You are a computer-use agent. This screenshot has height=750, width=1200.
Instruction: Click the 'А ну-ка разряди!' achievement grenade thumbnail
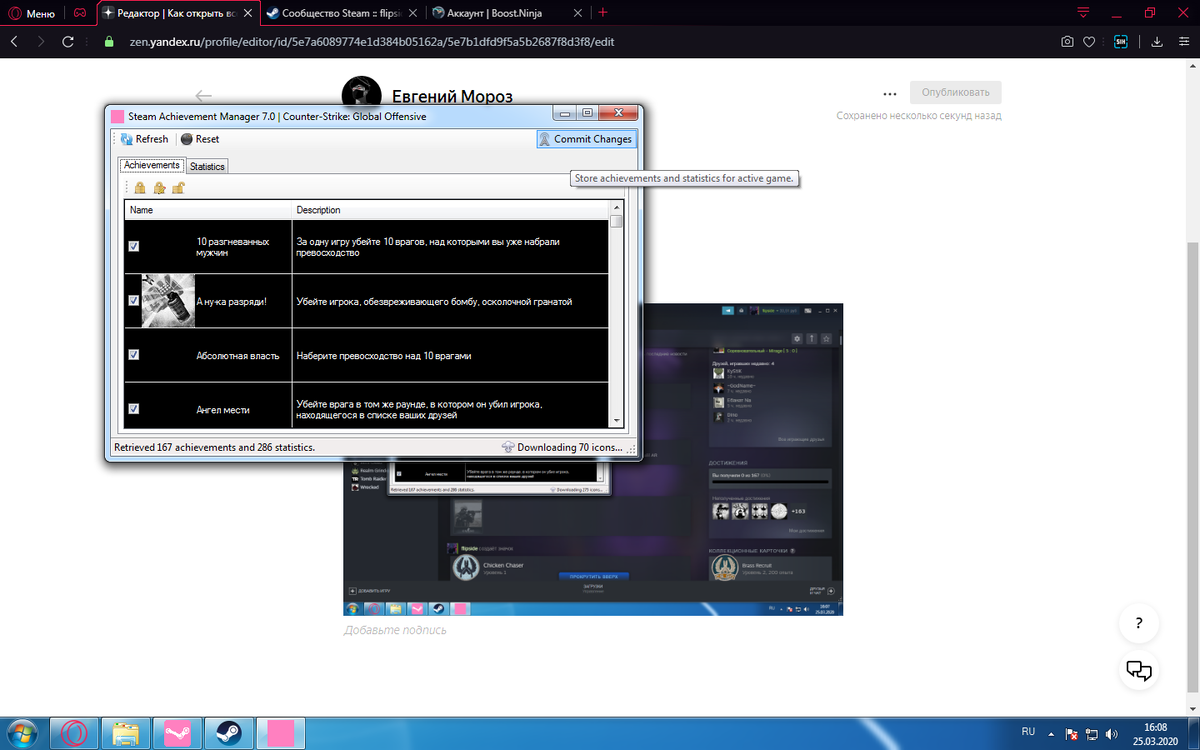(x=167, y=300)
